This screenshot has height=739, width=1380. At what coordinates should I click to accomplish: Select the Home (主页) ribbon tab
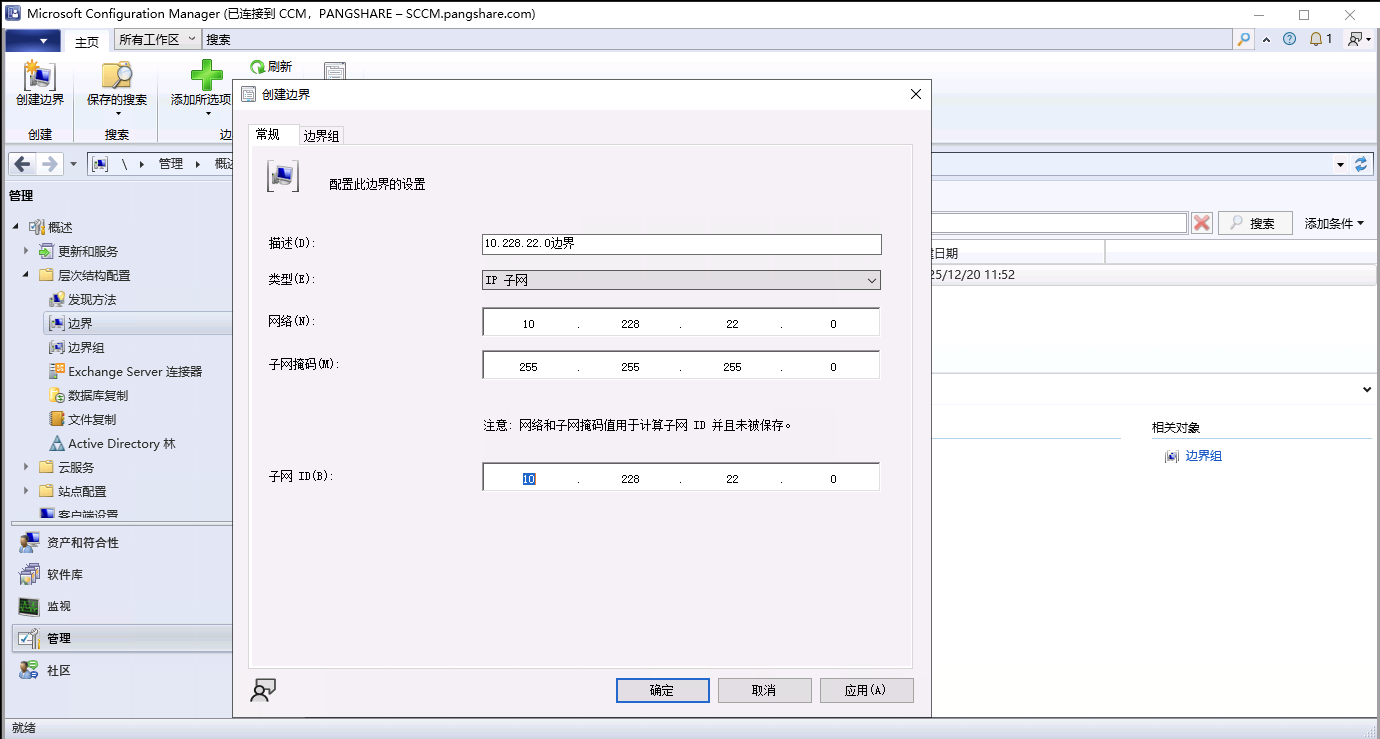click(87, 41)
